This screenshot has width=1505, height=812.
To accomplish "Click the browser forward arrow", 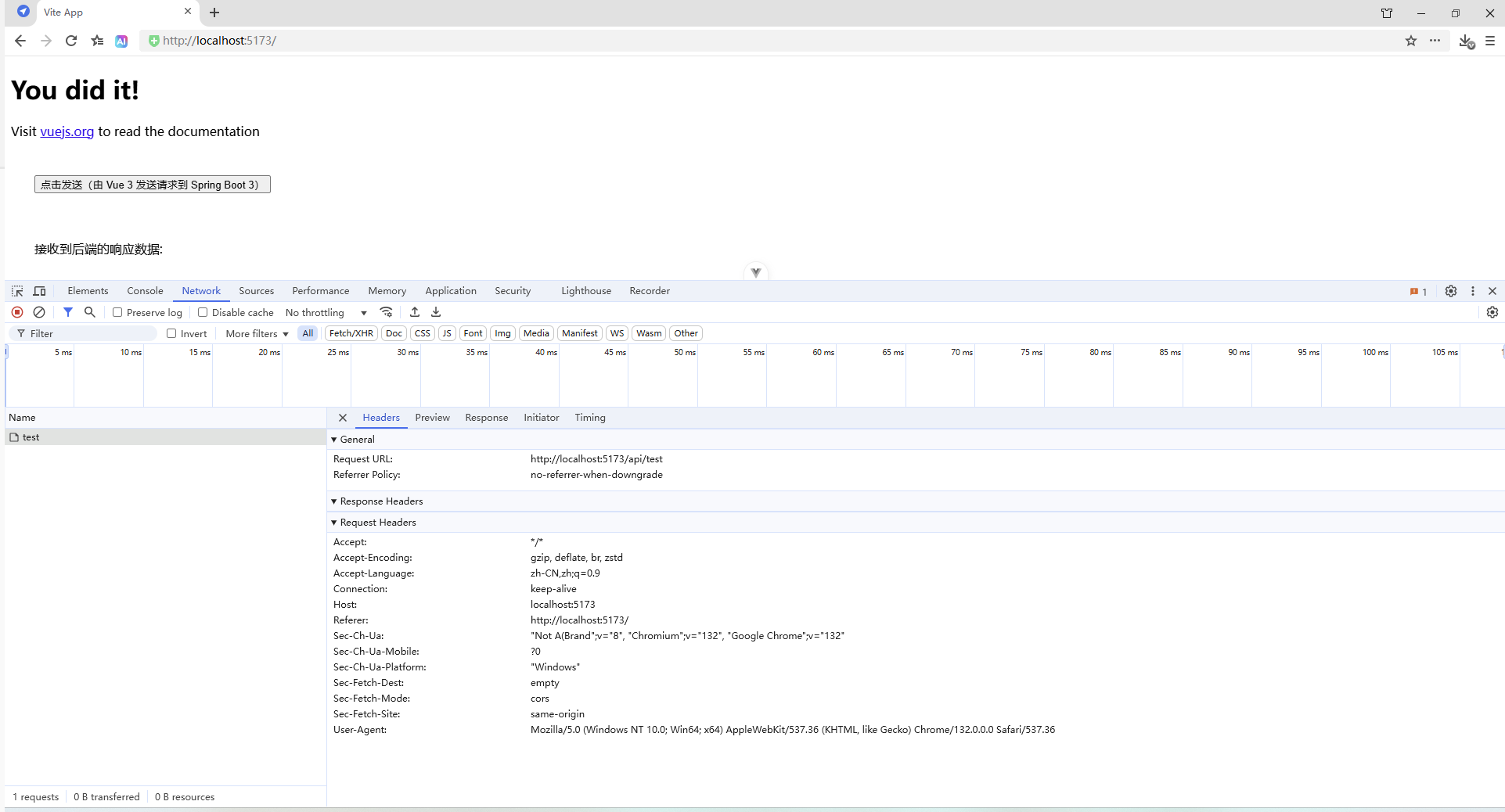I will point(46,41).
